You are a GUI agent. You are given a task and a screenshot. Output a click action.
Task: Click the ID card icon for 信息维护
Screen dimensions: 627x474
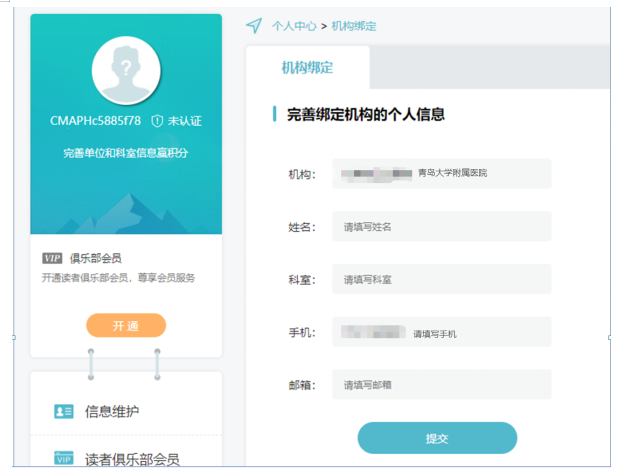tap(64, 411)
